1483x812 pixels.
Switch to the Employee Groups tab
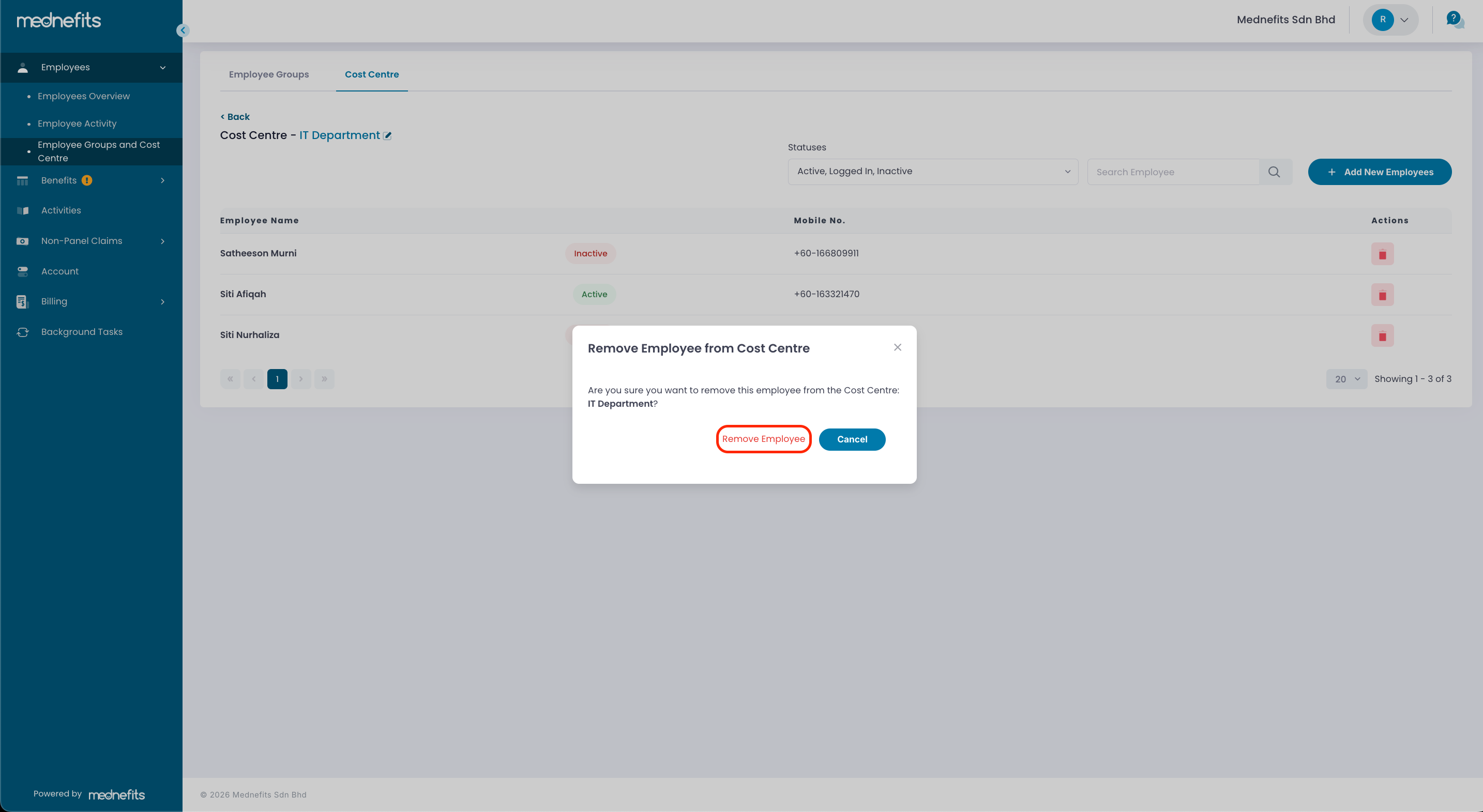tap(269, 74)
